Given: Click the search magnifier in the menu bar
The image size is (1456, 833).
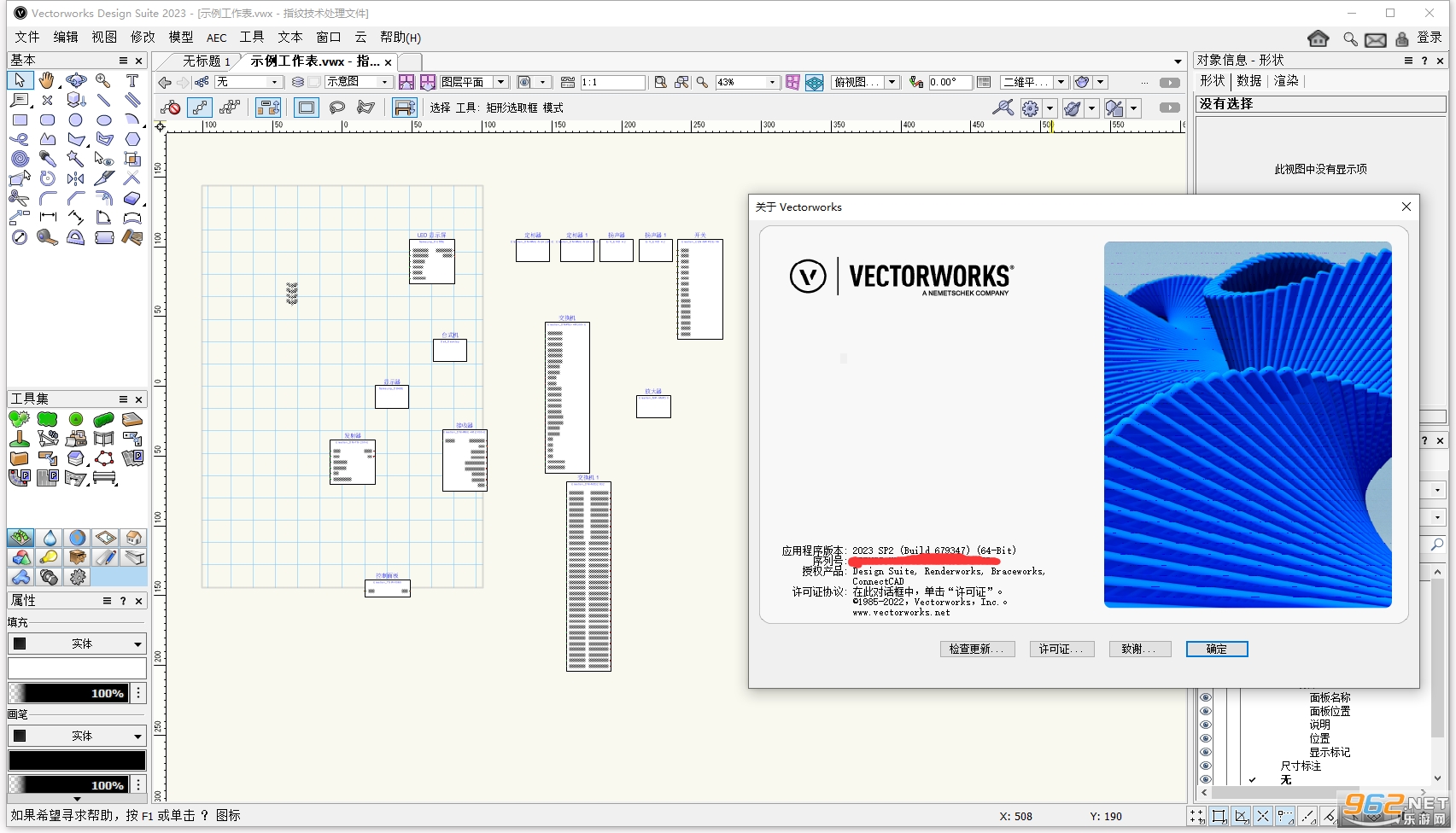Looking at the screenshot, I should point(1349,39).
